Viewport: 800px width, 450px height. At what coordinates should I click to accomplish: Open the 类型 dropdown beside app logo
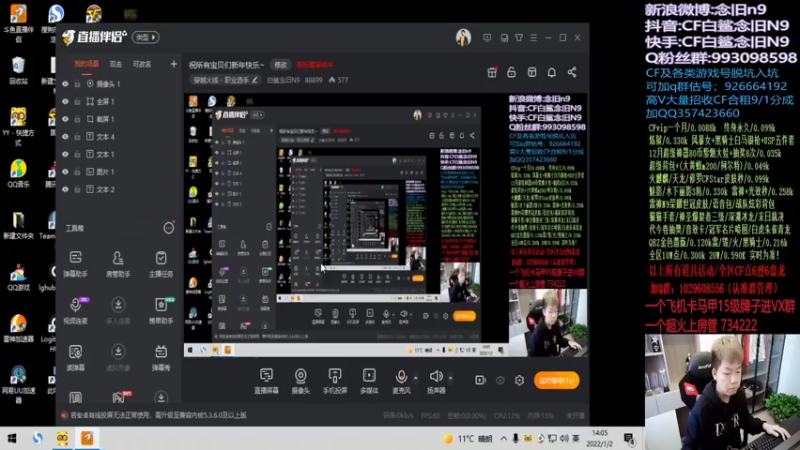tap(145, 37)
